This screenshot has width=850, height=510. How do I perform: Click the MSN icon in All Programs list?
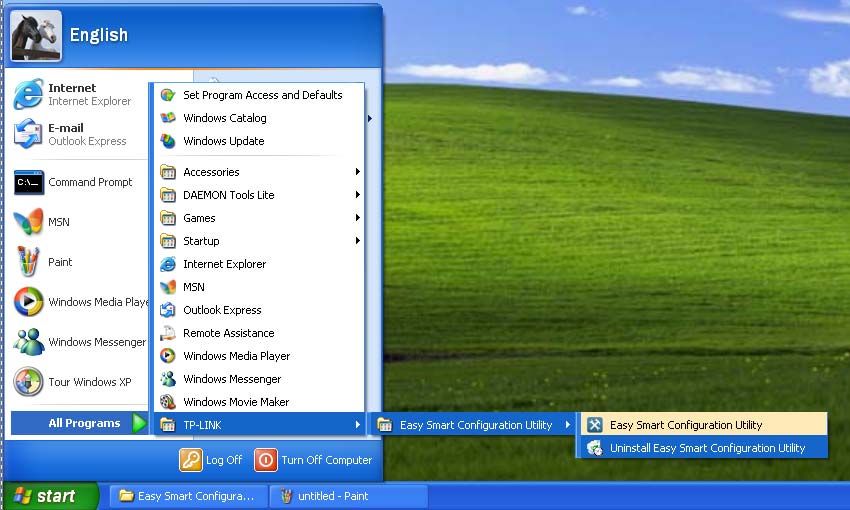[168, 287]
